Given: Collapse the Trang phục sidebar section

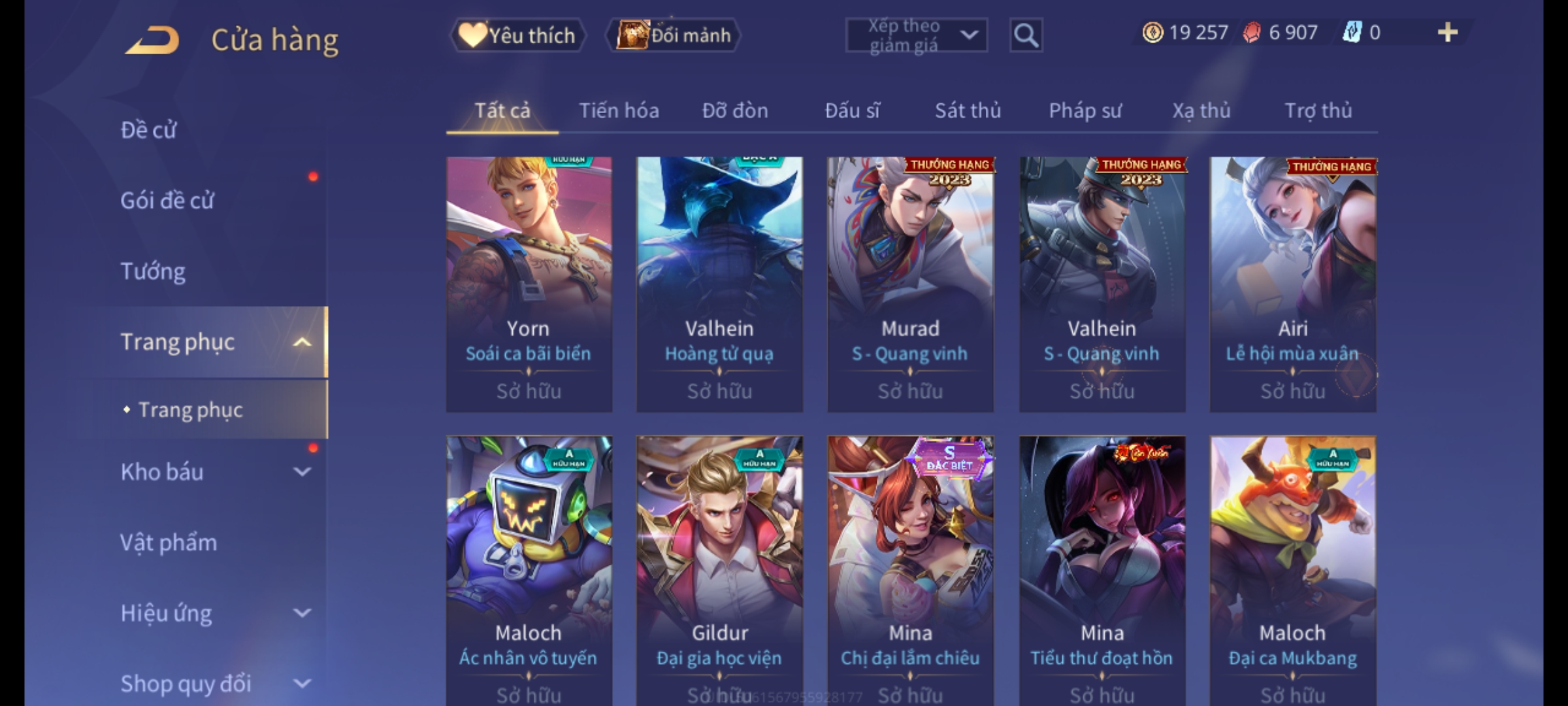Looking at the screenshot, I should point(302,342).
